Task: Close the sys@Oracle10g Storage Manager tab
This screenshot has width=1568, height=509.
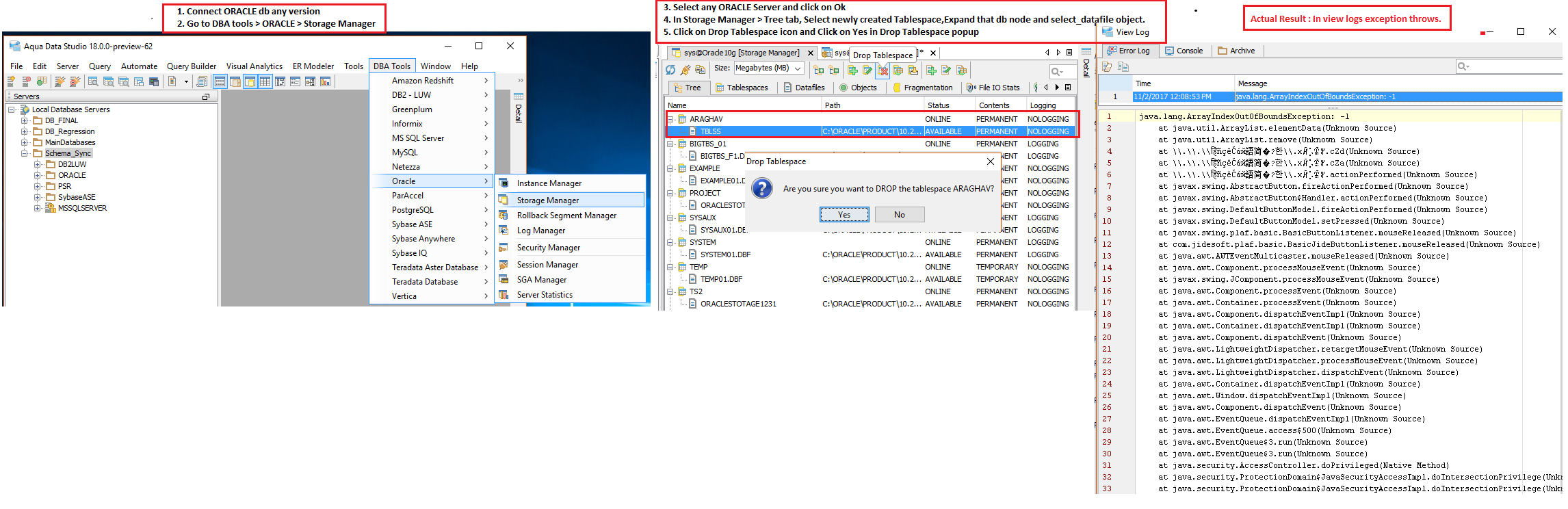Action: 811,53
